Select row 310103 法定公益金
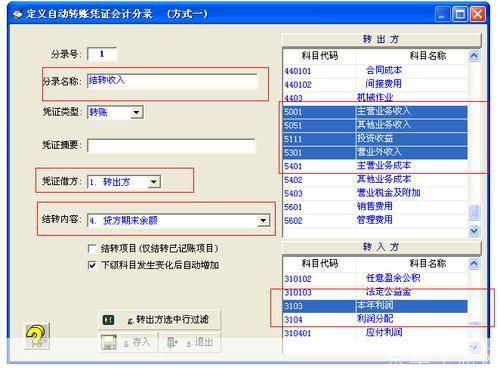 click(x=375, y=292)
